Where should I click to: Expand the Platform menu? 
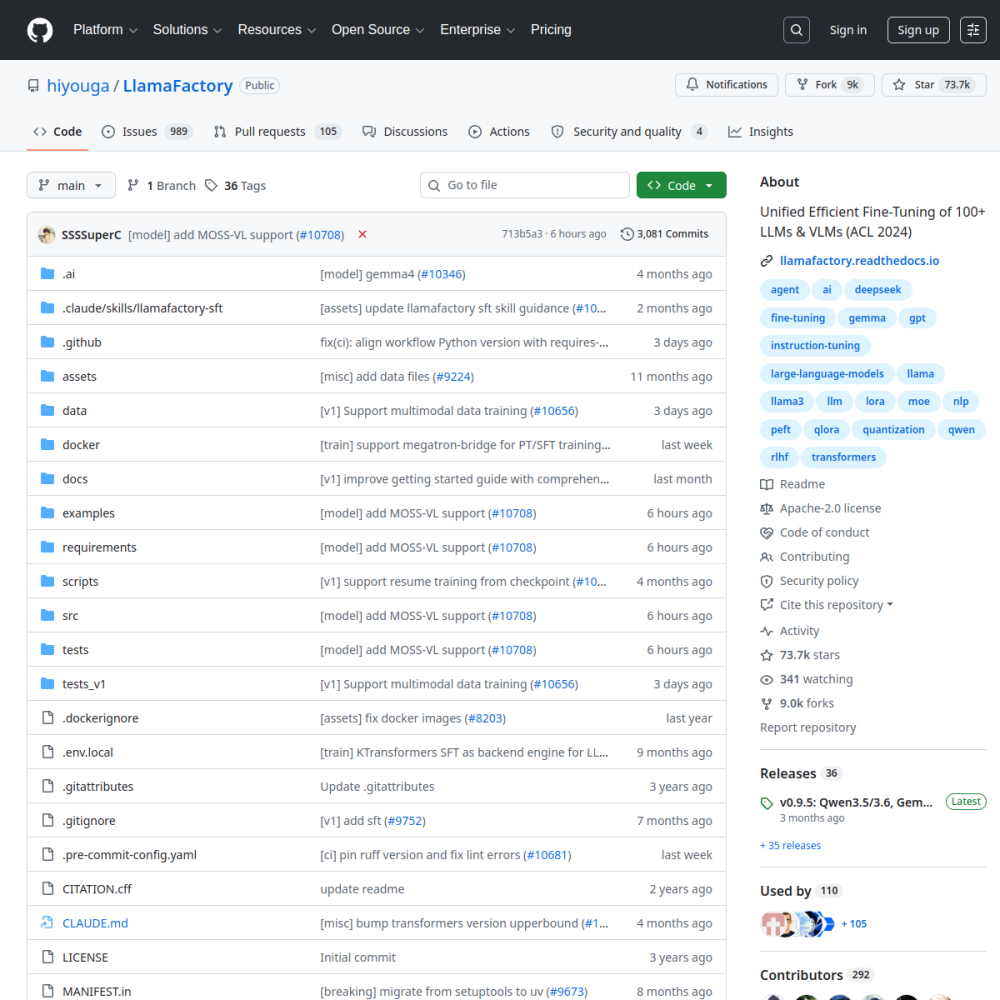(x=105, y=30)
